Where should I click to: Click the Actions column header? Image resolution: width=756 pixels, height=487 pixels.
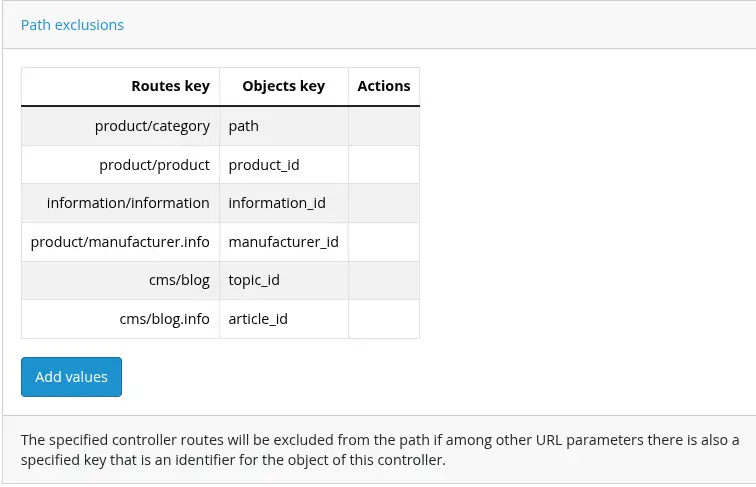(383, 86)
